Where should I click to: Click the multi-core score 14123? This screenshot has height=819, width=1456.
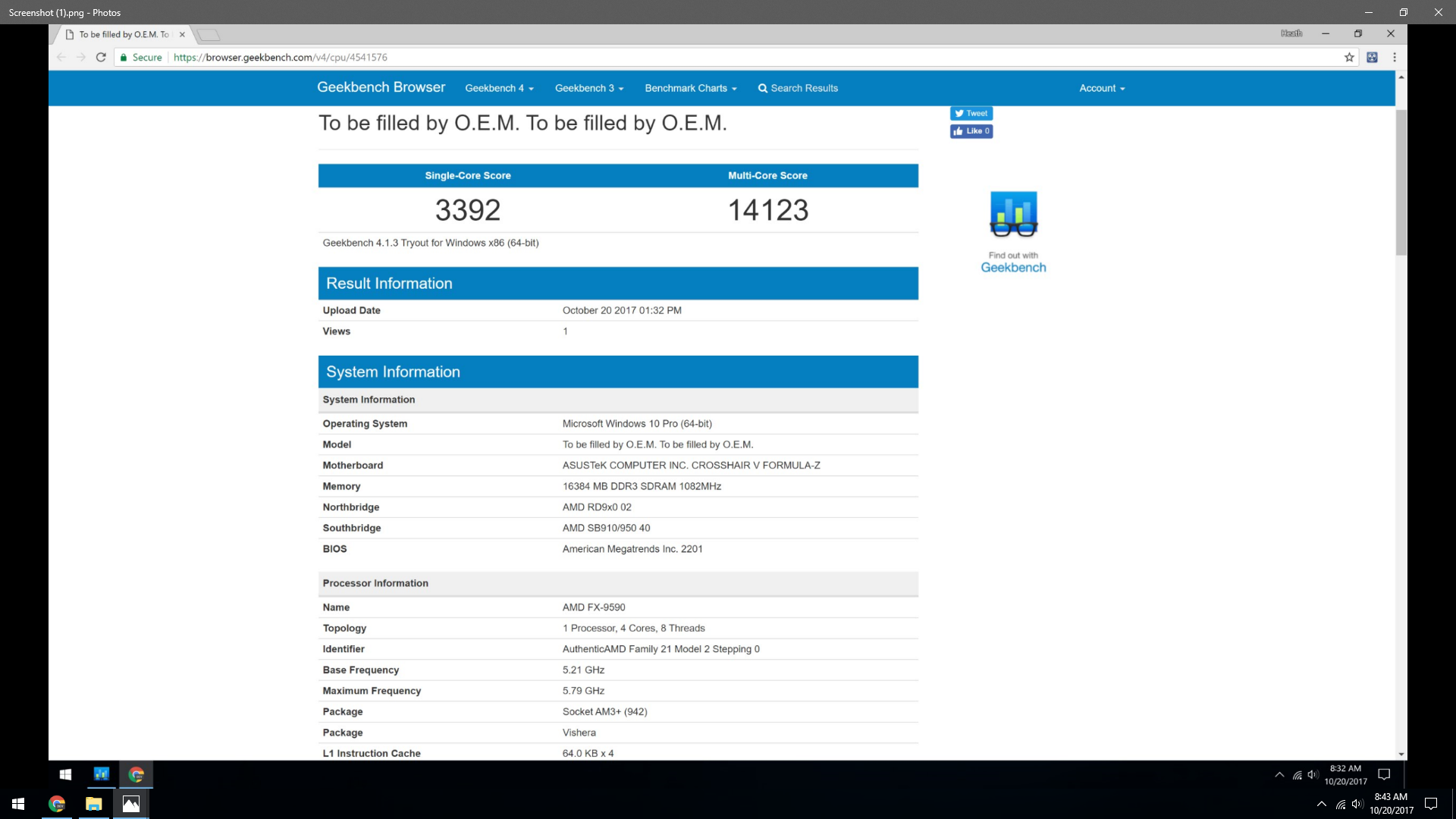[x=768, y=210]
